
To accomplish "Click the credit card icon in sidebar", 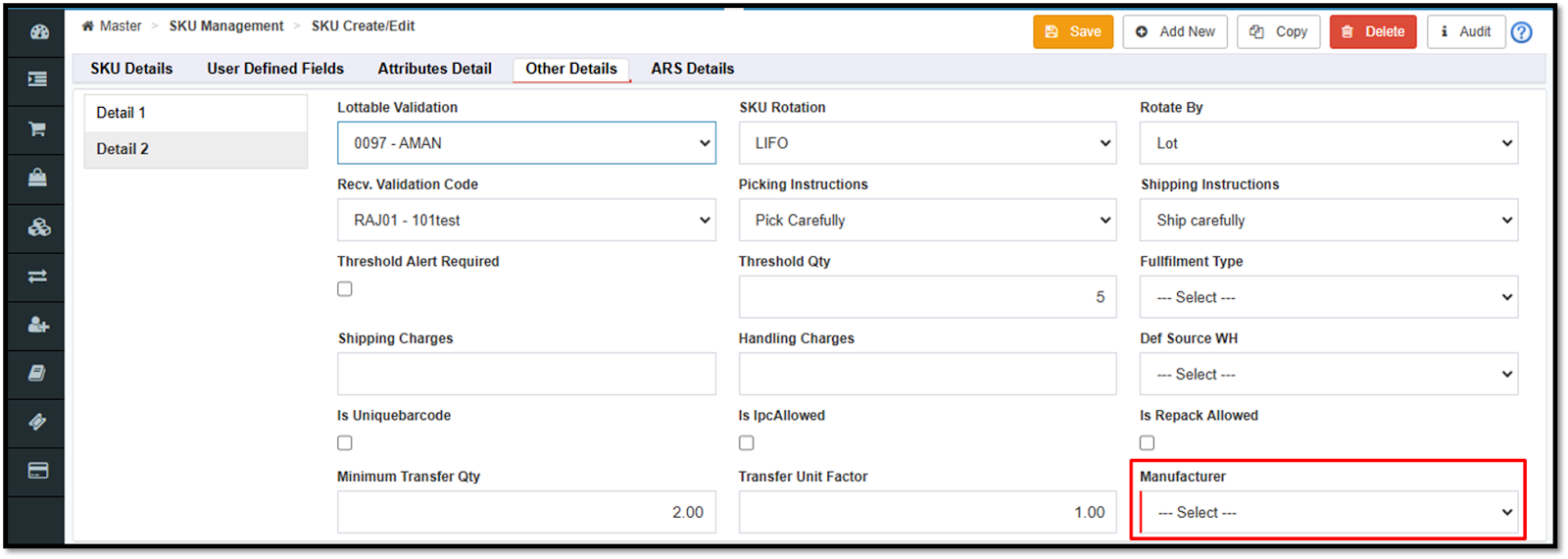I will (38, 471).
